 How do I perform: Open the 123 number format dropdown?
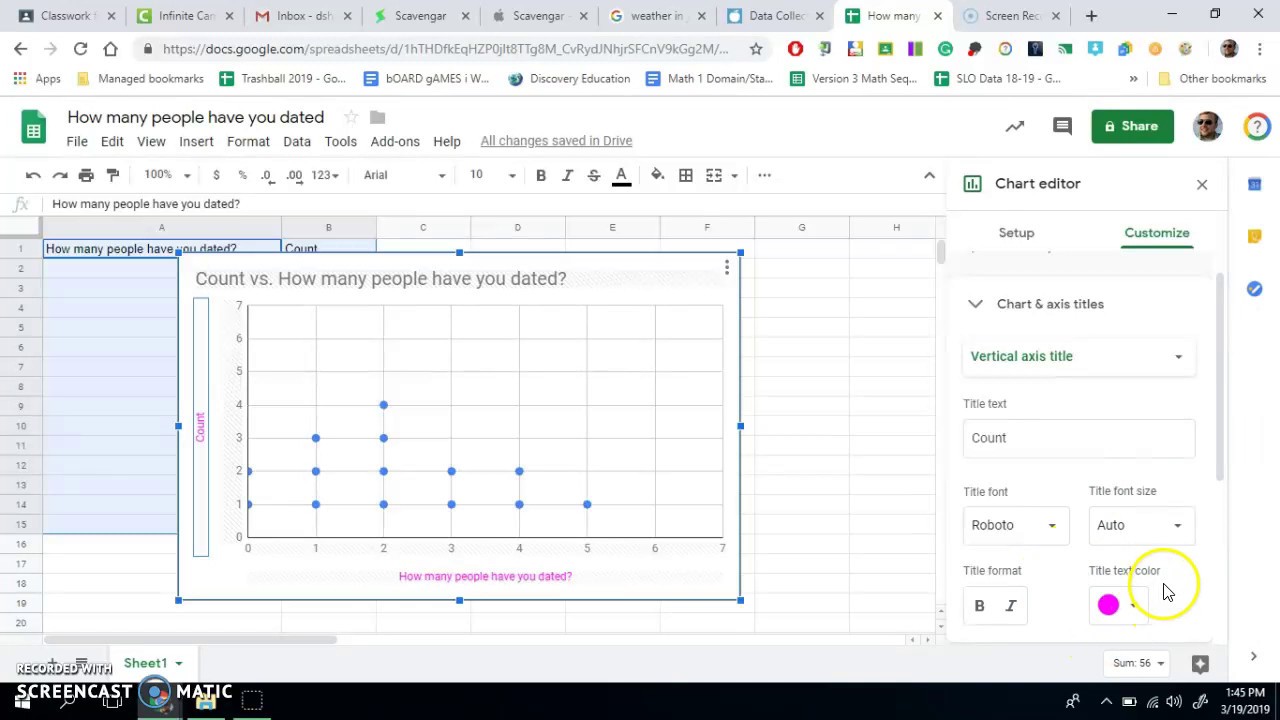tap(325, 175)
